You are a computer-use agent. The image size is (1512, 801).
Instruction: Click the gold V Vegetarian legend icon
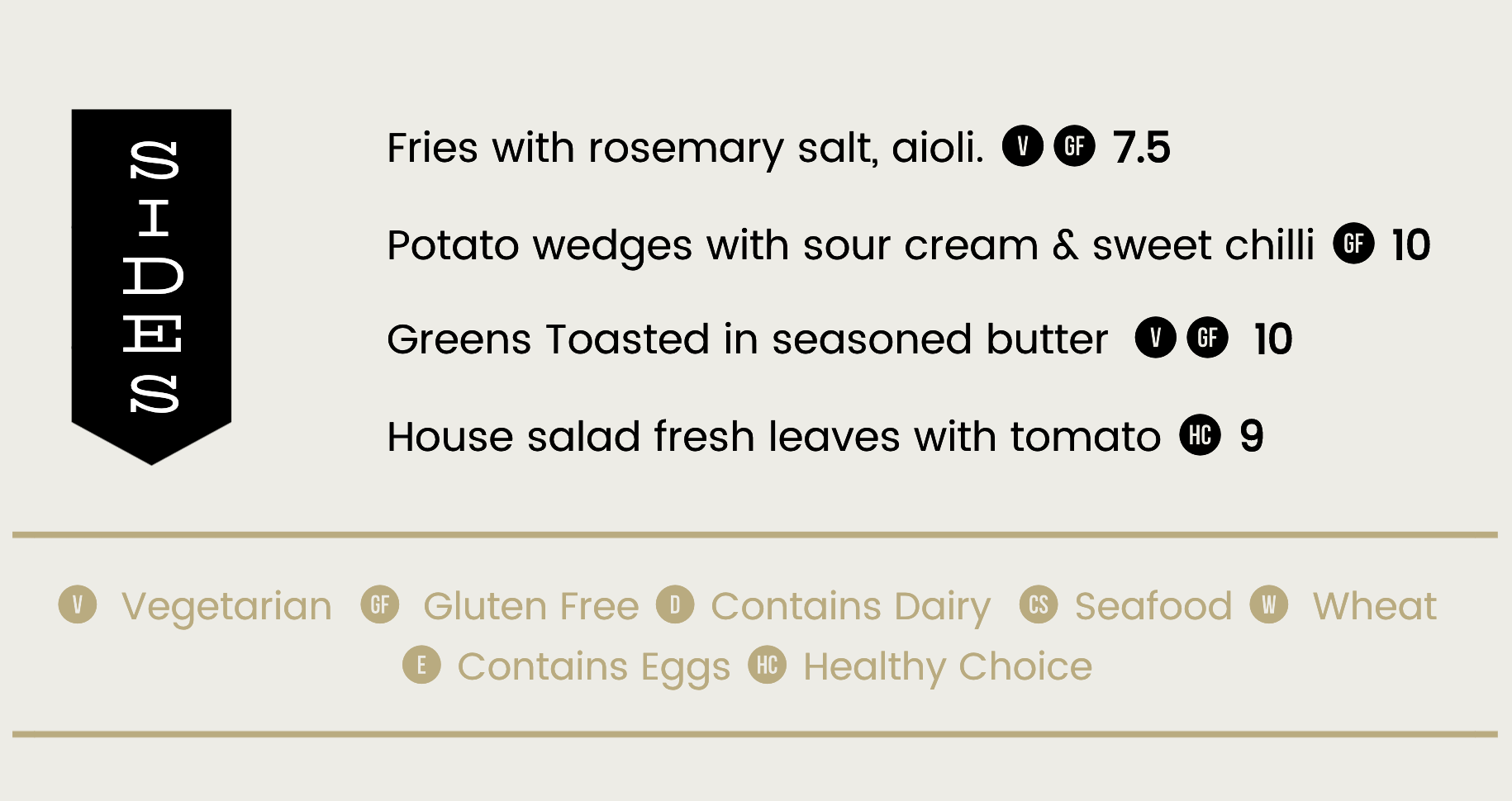pyautogui.click(x=78, y=604)
